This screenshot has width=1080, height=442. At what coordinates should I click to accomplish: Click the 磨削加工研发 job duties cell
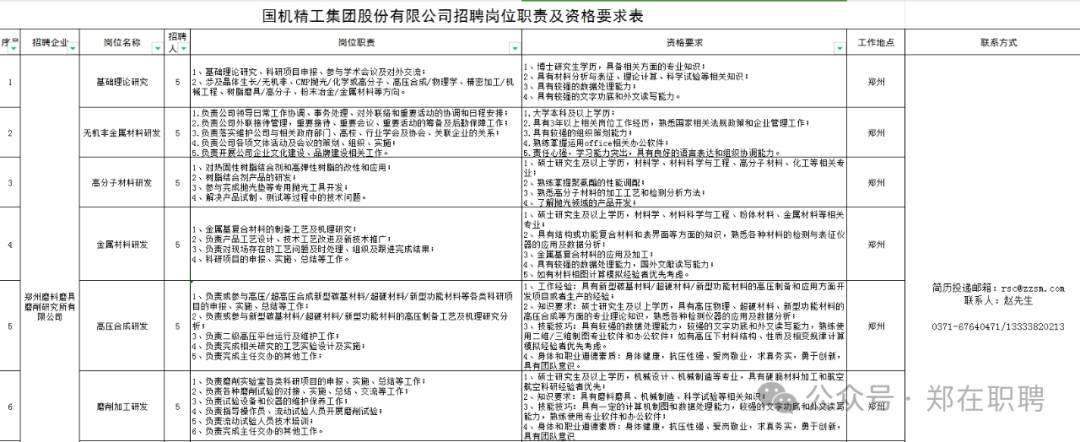pyautogui.click(x=356, y=406)
